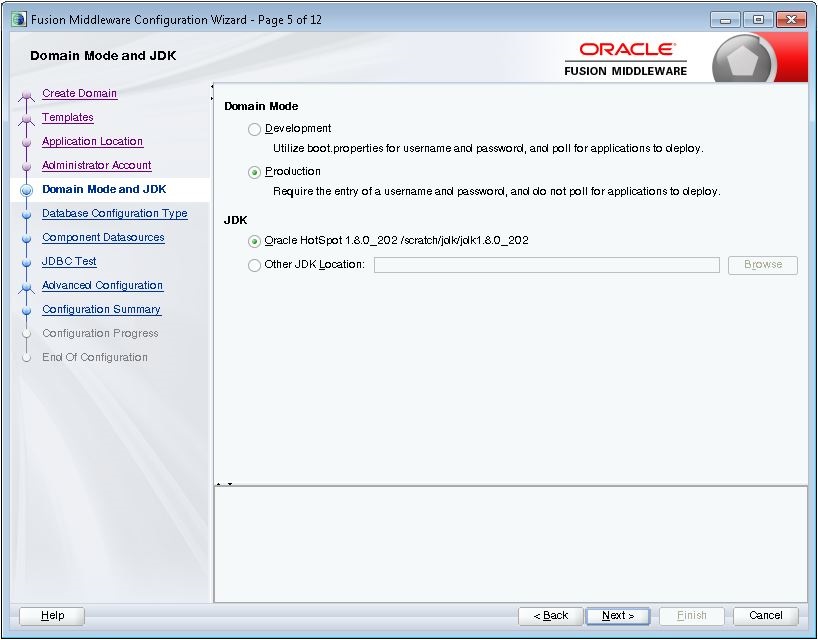Select the Development domain mode radio button
Image resolution: width=818 pixels, height=640 pixels.
pos(254,129)
